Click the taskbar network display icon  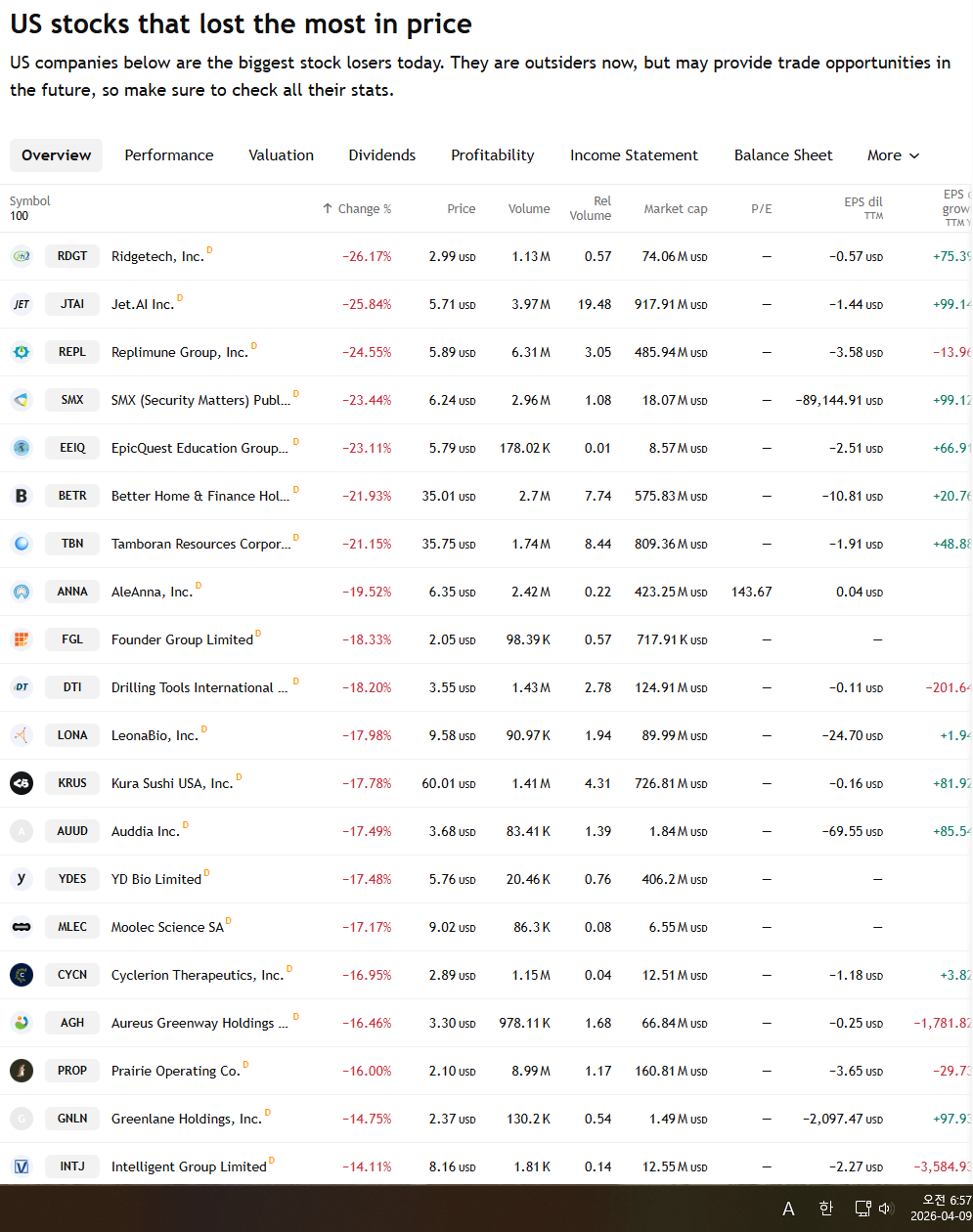tap(862, 1209)
